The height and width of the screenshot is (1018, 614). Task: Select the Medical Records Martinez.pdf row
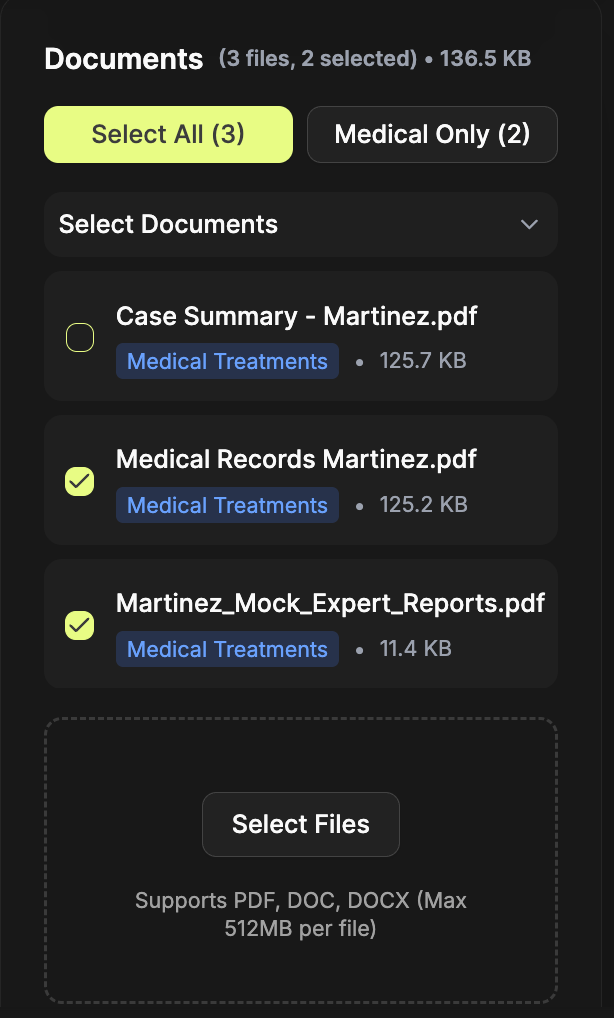pos(295,460)
